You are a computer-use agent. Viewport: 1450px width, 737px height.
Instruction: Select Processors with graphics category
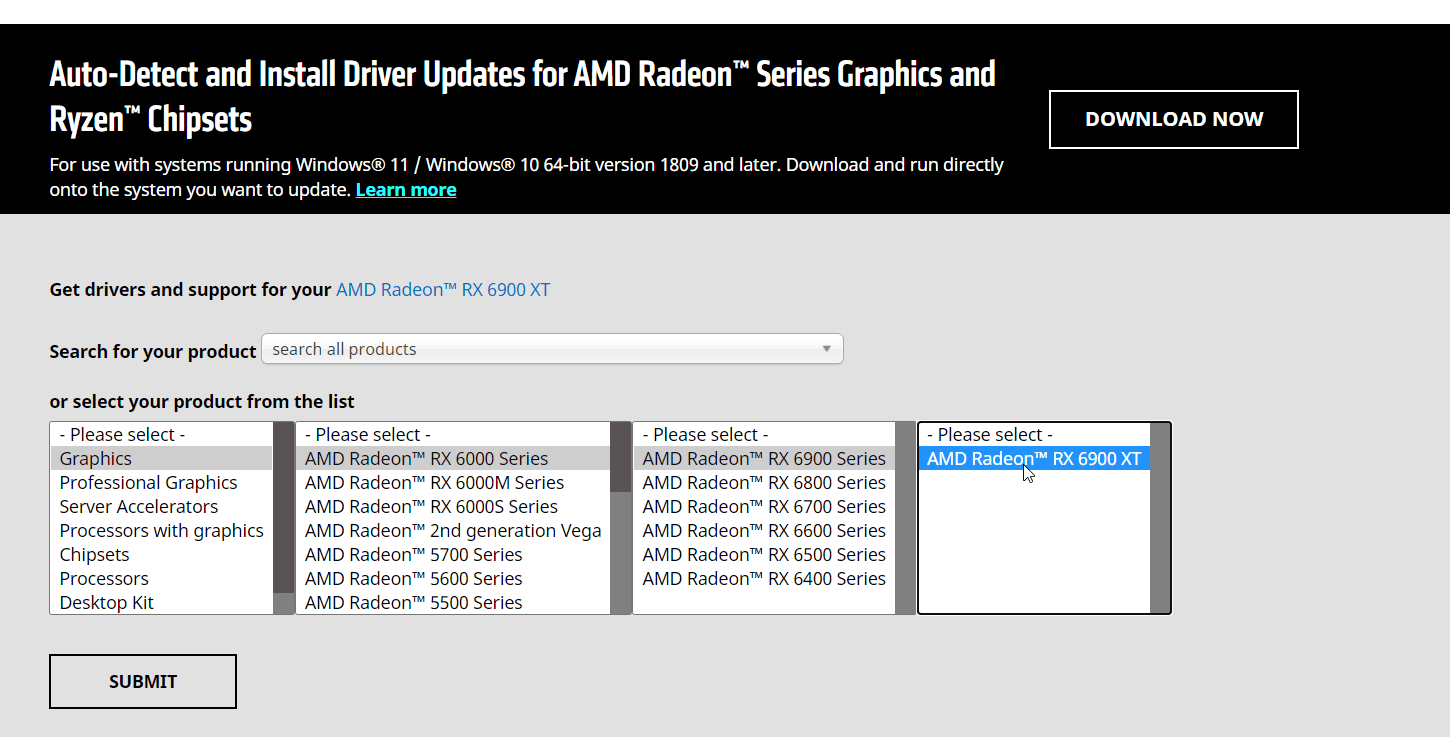pos(161,530)
